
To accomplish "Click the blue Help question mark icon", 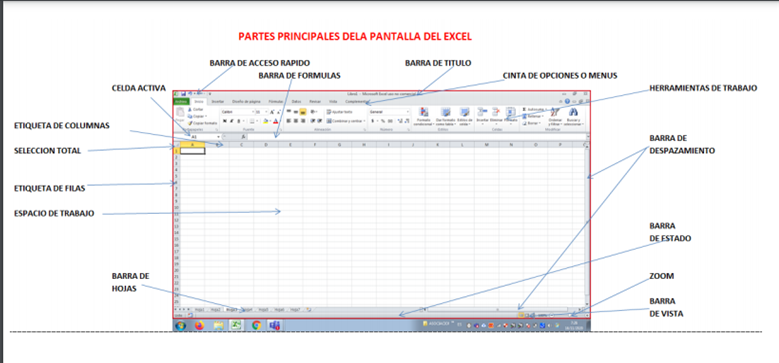I will [567, 101].
